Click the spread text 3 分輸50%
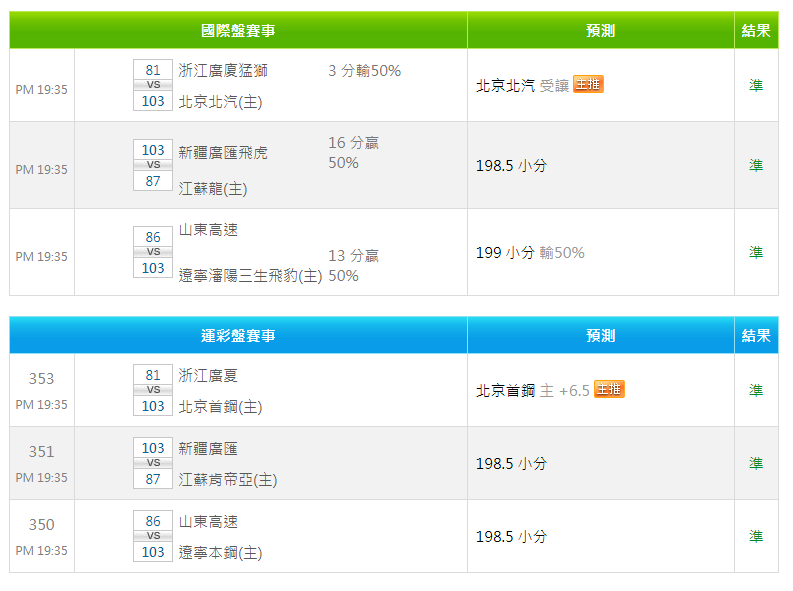 pyautogui.click(x=365, y=70)
